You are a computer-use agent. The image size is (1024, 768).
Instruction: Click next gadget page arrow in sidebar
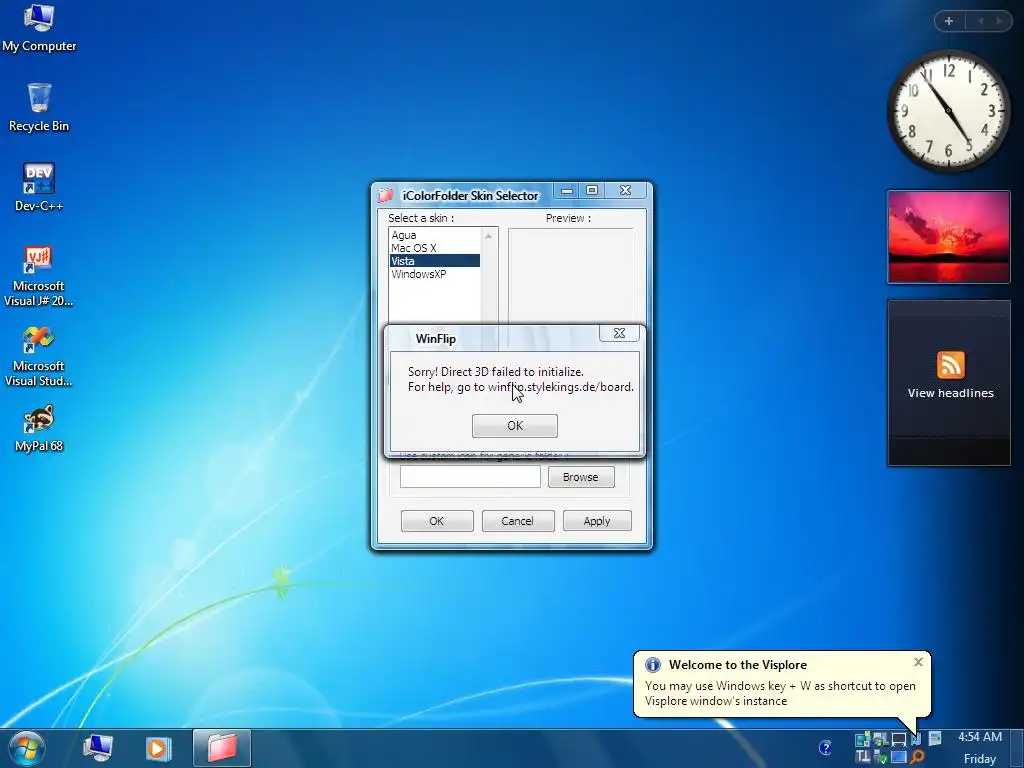(x=999, y=21)
